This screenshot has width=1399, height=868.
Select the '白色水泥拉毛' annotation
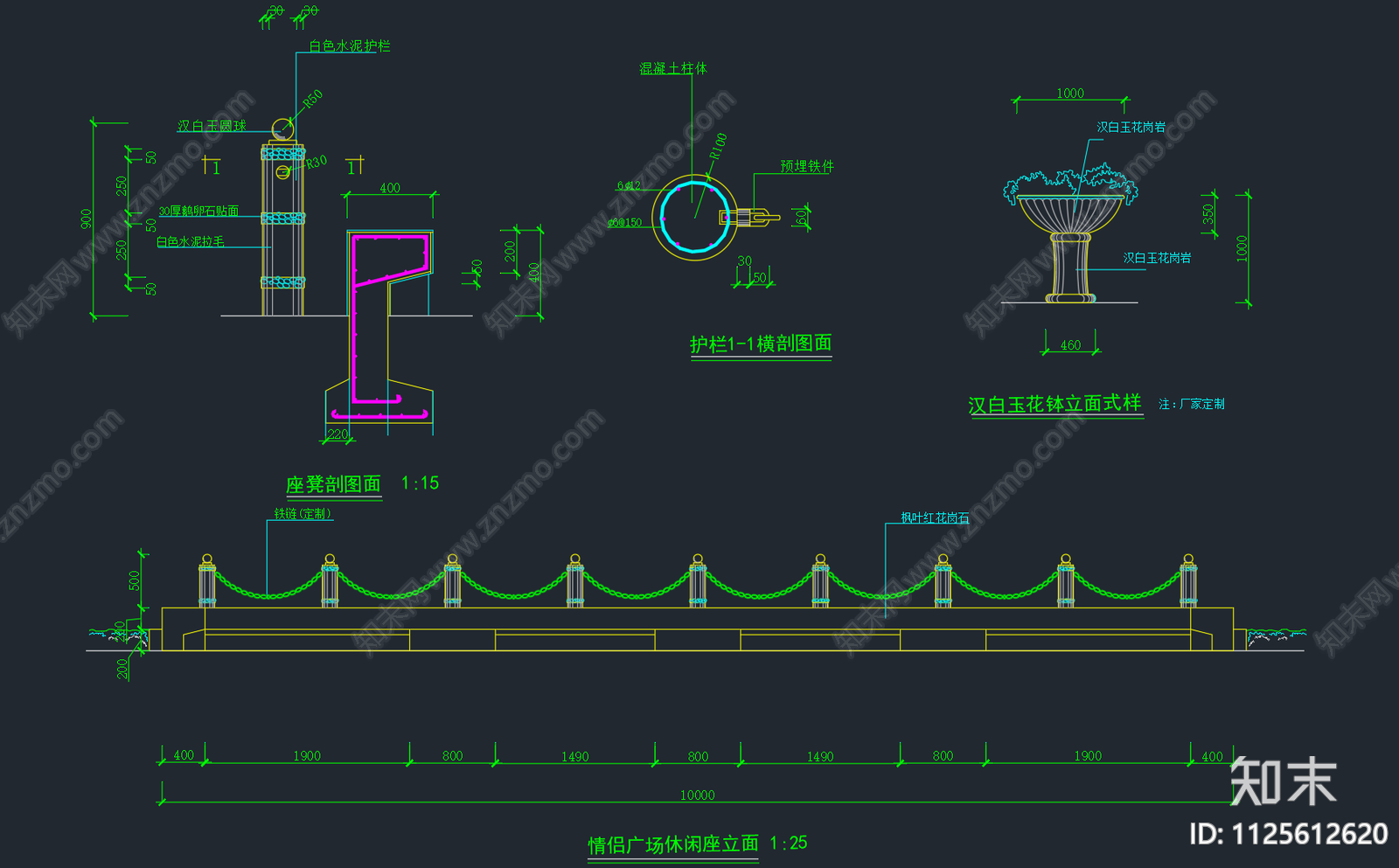[191, 241]
